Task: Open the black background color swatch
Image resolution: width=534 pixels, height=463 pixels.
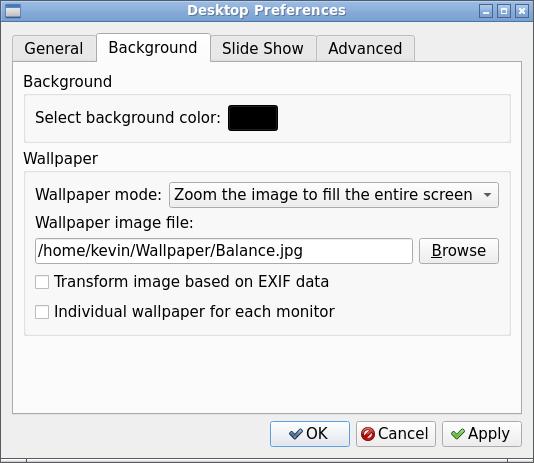Action: (253, 118)
